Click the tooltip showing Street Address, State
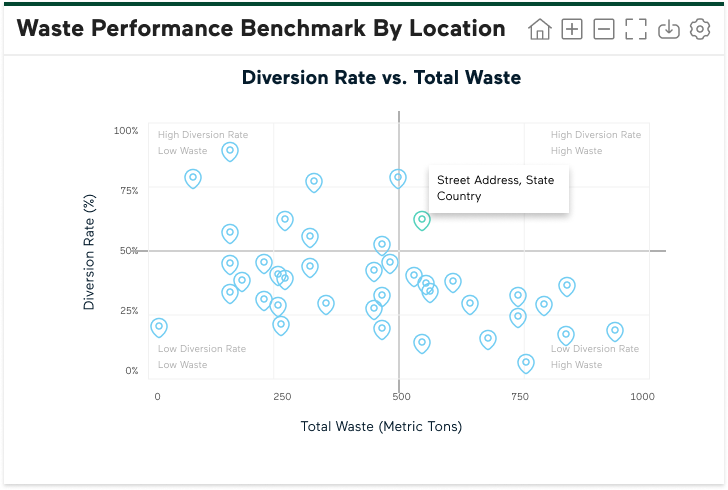This screenshot has height=490, width=728. pyautogui.click(x=499, y=188)
